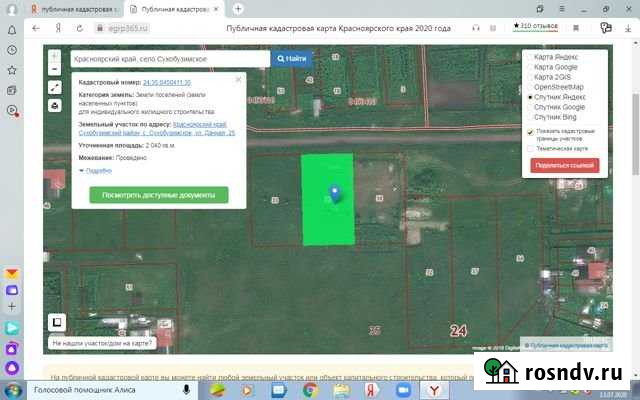Click the layer square icon above the 'Не нашли участок' button
The width and height of the screenshot is (640, 400).
point(57,322)
